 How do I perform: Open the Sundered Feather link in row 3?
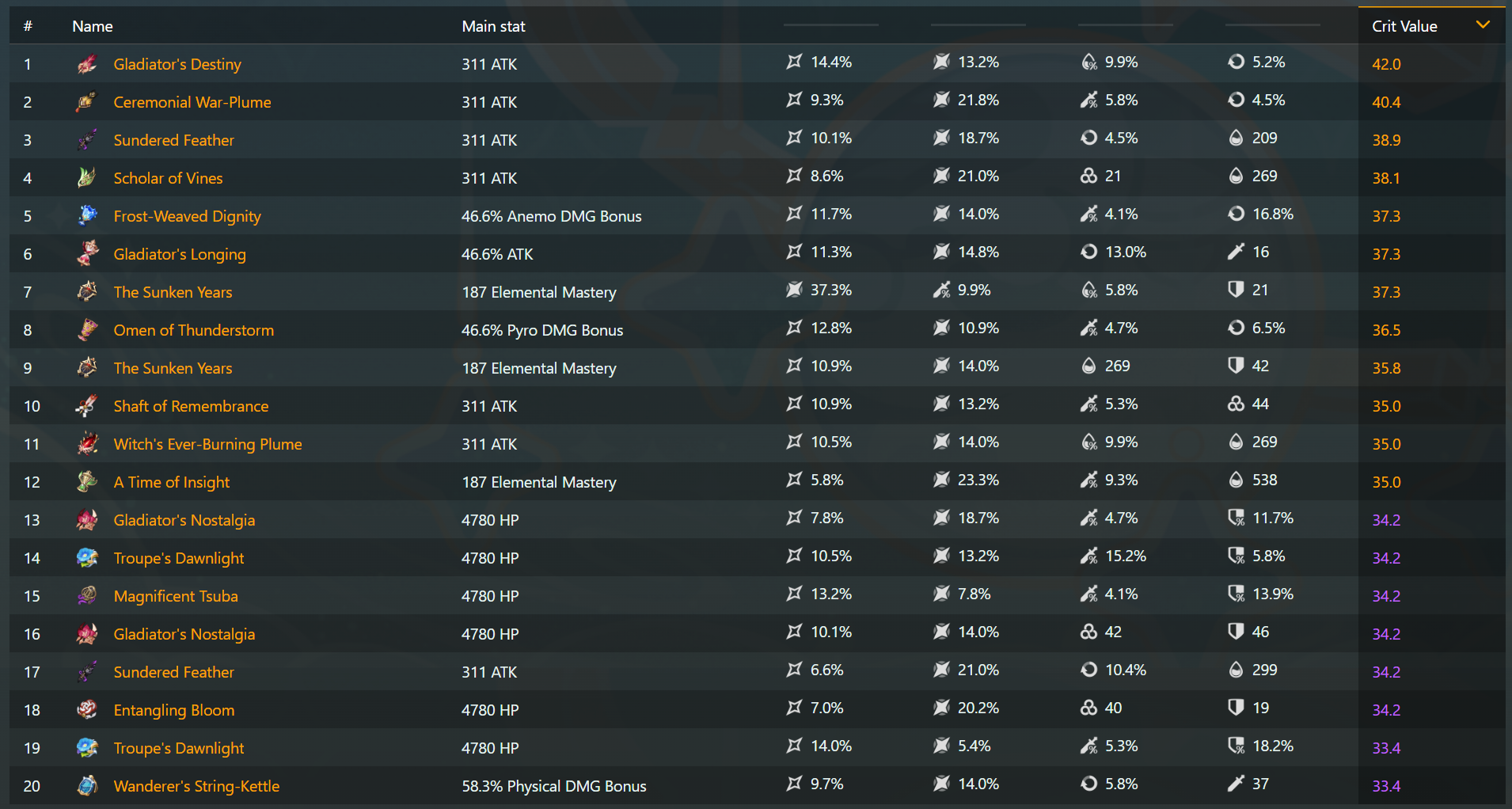pyautogui.click(x=174, y=140)
